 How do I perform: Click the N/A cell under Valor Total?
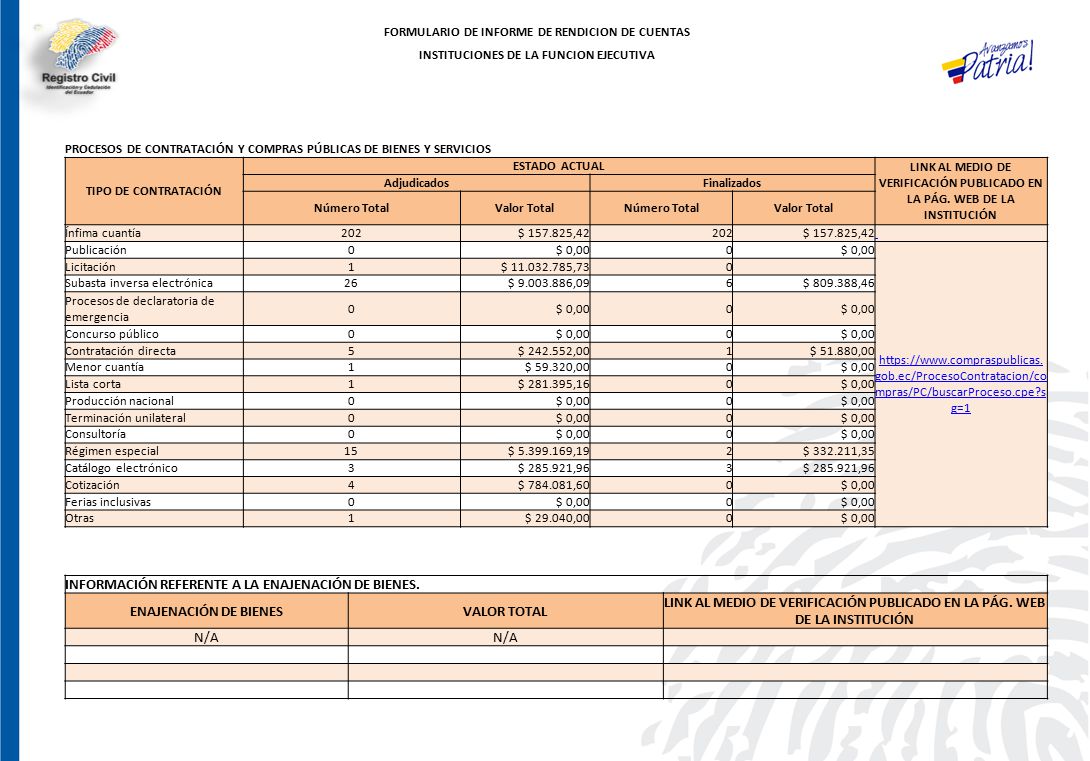coord(505,637)
